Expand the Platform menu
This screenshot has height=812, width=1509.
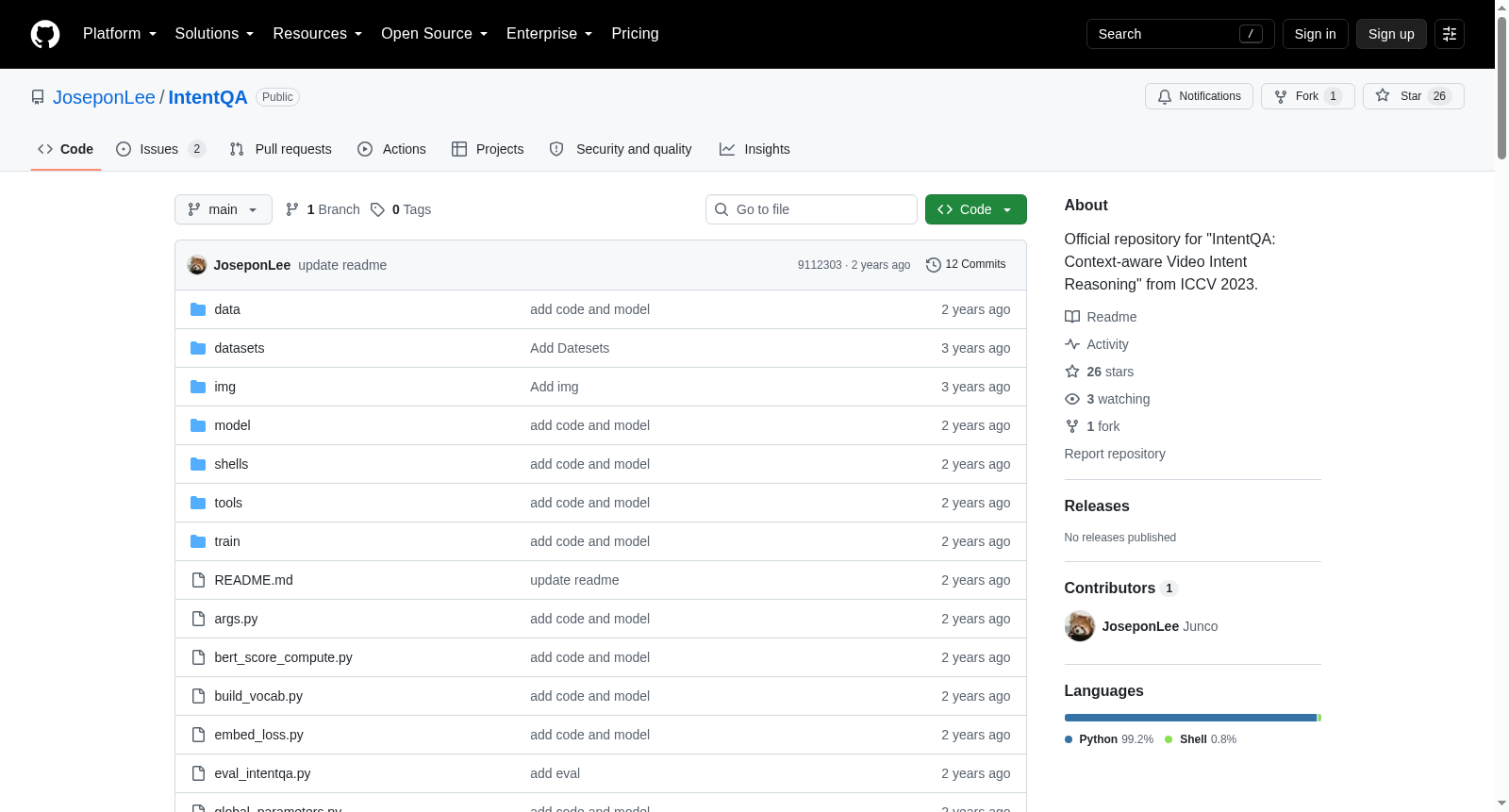pyautogui.click(x=120, y=34)
